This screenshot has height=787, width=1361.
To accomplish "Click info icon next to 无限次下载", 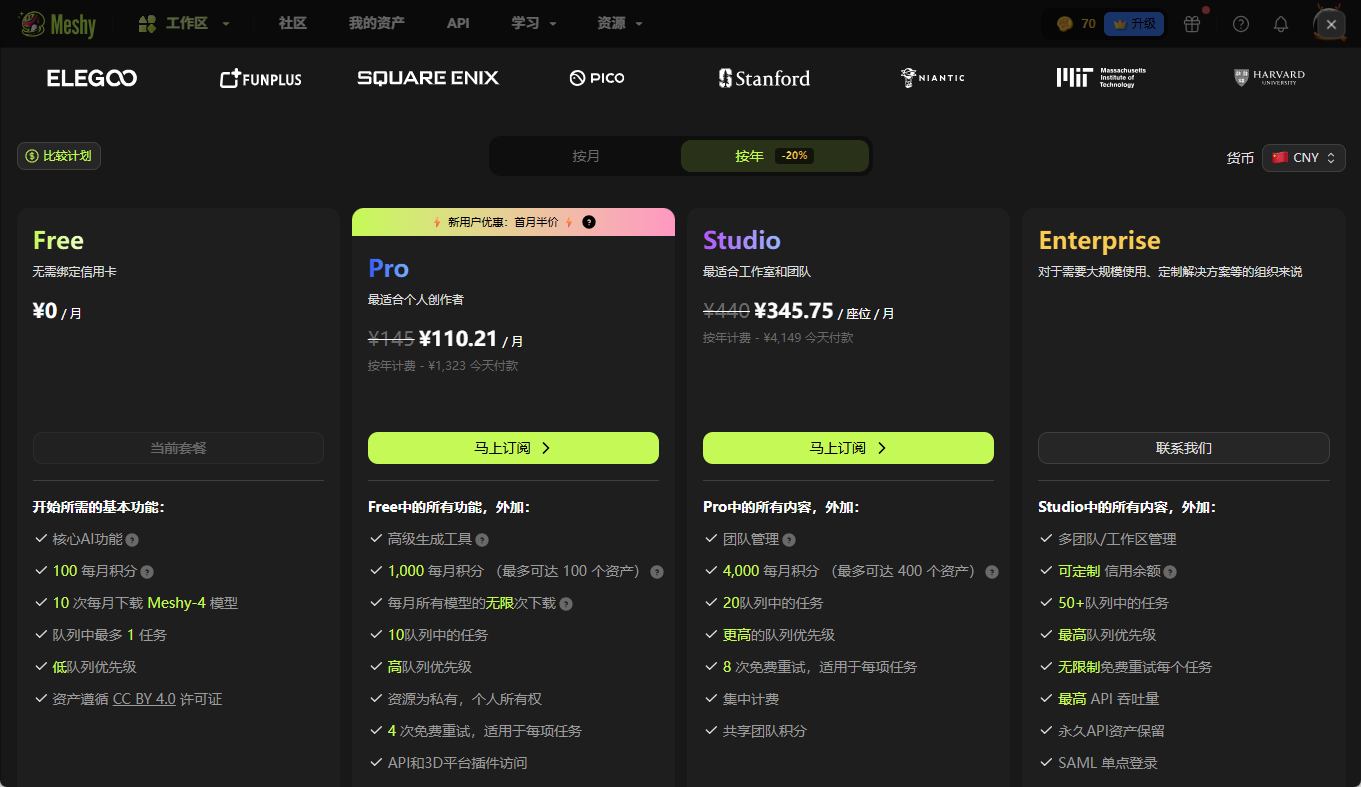I will point(566,604).
